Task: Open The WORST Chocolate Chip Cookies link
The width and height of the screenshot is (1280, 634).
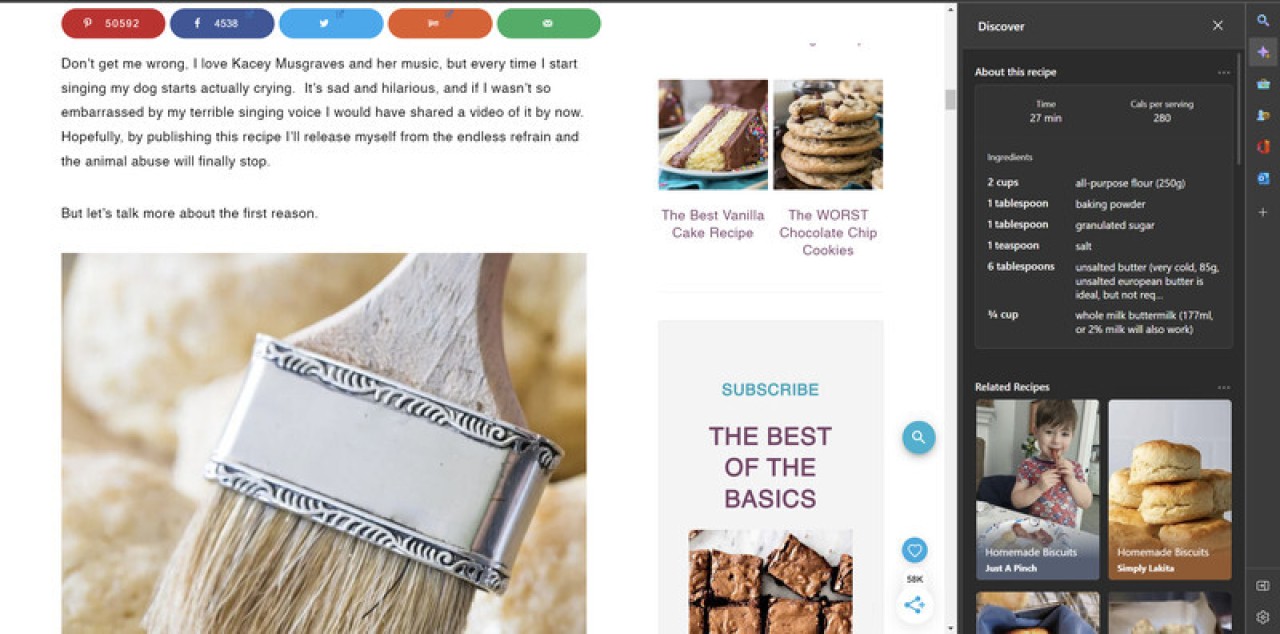Action: click(828, 232)
